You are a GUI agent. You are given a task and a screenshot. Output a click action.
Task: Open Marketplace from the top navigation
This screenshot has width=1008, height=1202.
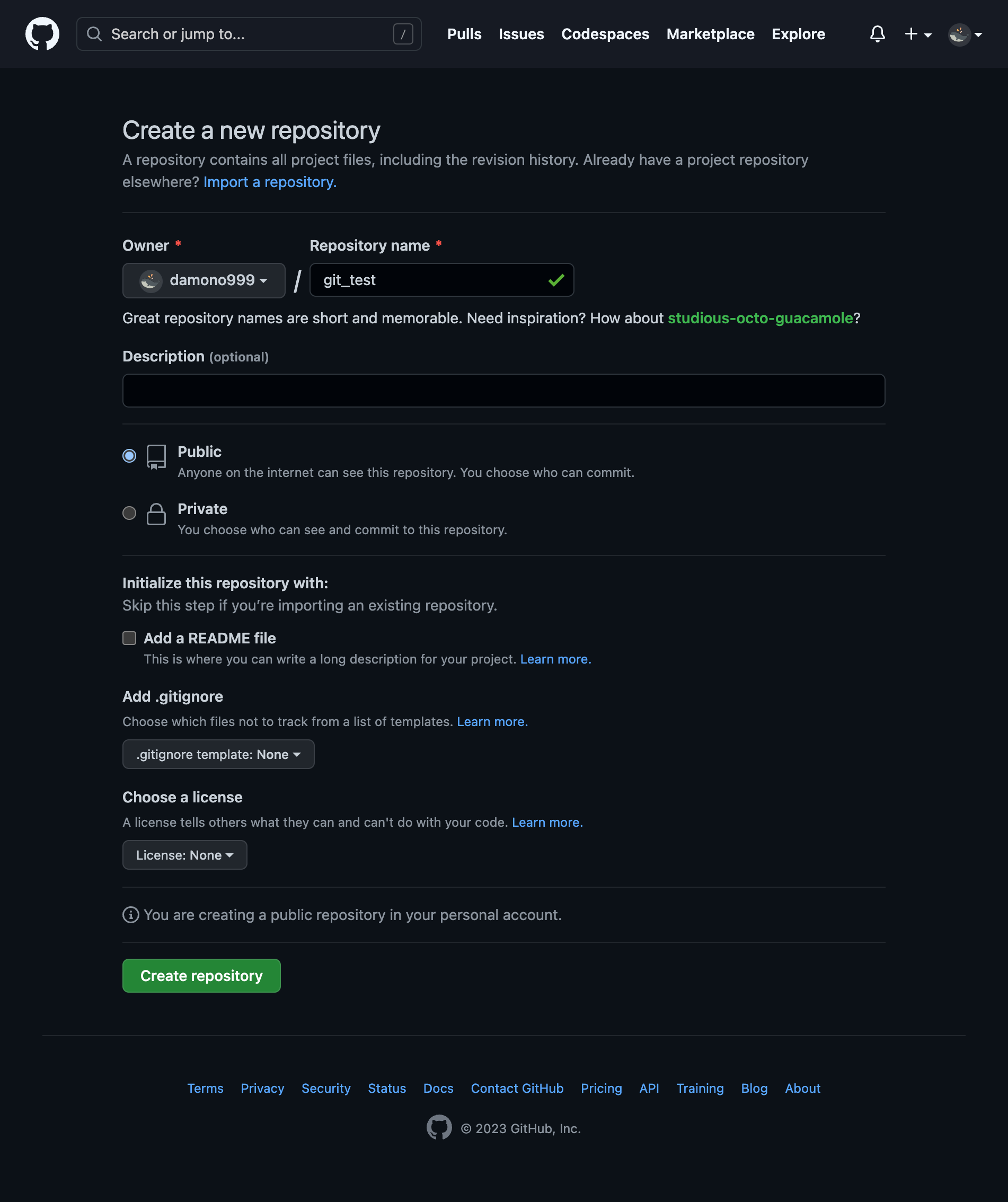click(x=710, y=34)
